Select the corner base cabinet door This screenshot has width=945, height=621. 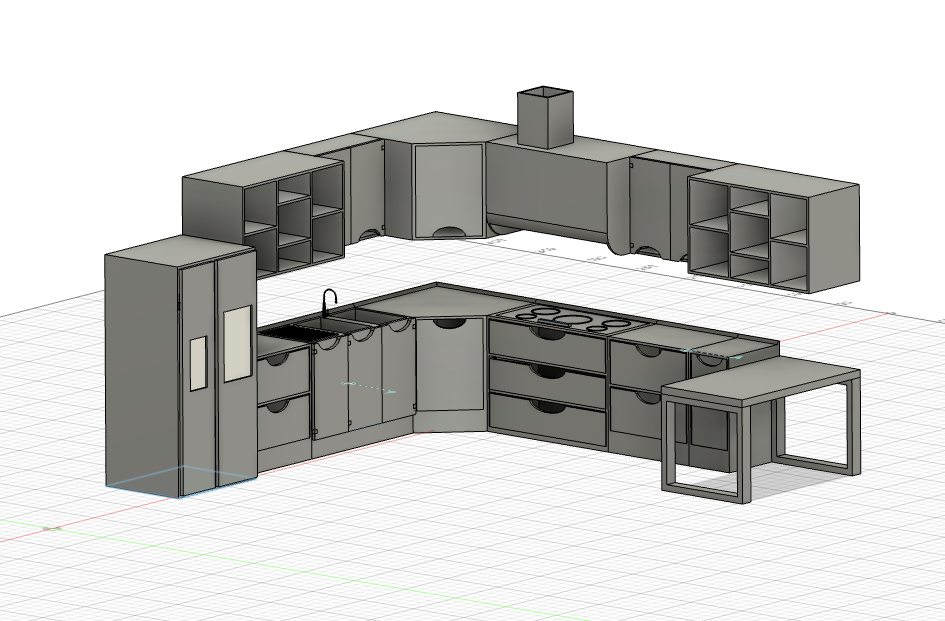pyautogui.click(x=450, y=364)
